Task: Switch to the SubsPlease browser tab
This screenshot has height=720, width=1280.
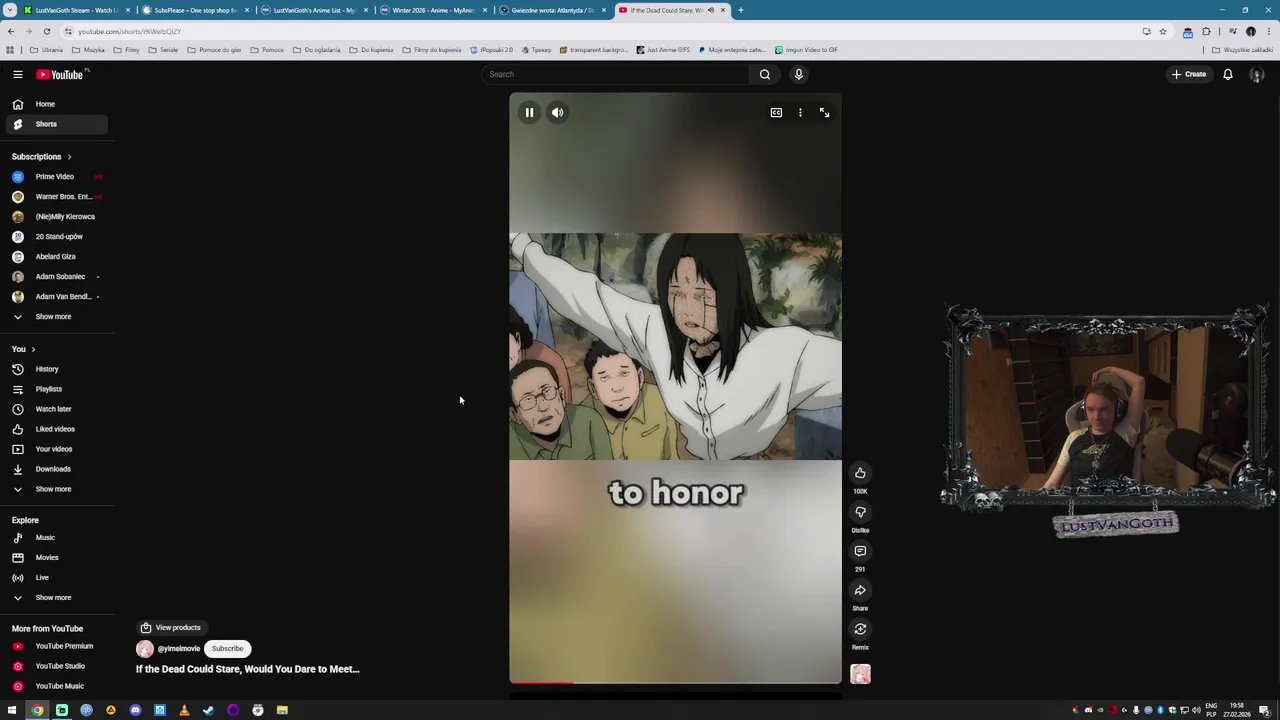Action: point(194,10)
